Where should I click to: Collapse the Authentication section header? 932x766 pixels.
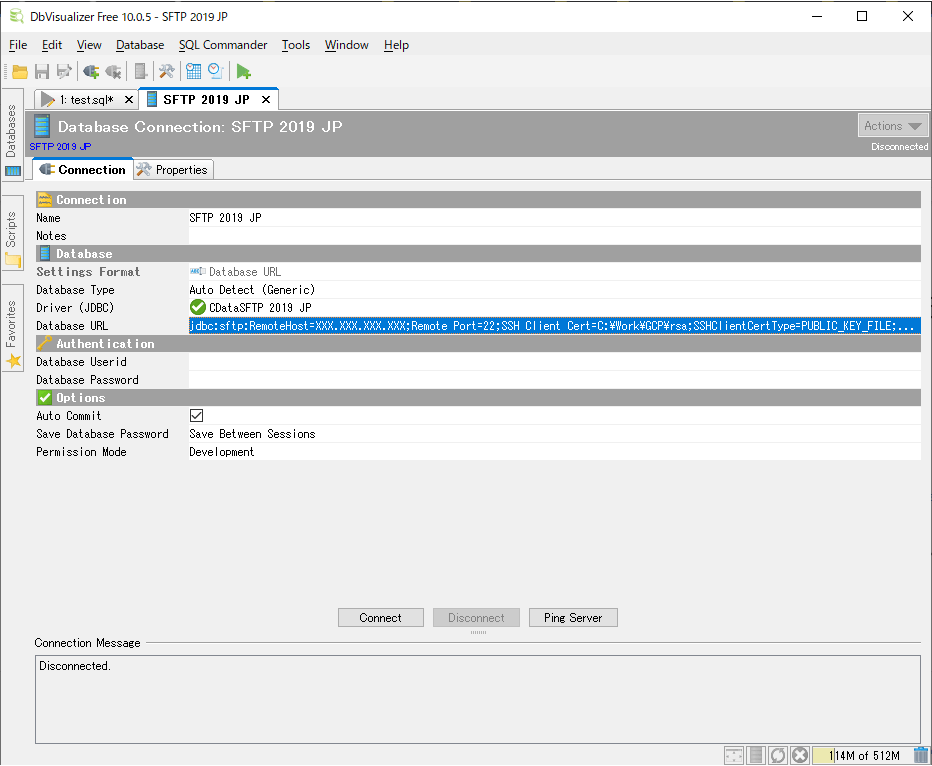[478, 343]
